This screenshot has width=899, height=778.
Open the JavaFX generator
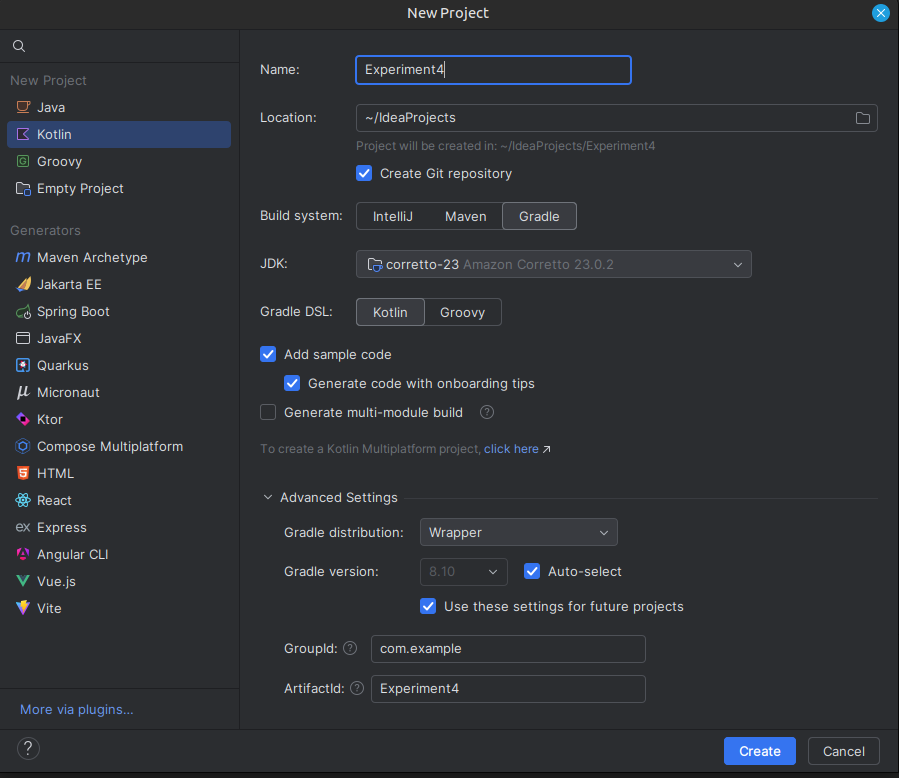click(x=60, y=338)
